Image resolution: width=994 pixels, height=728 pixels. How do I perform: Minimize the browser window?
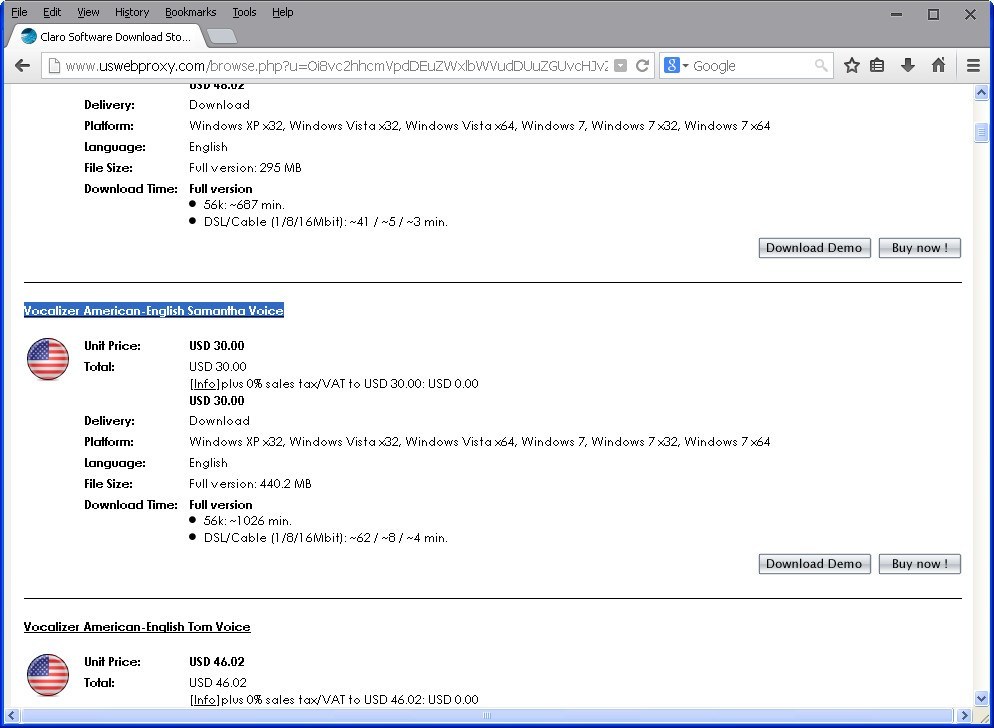pos(896,14)
